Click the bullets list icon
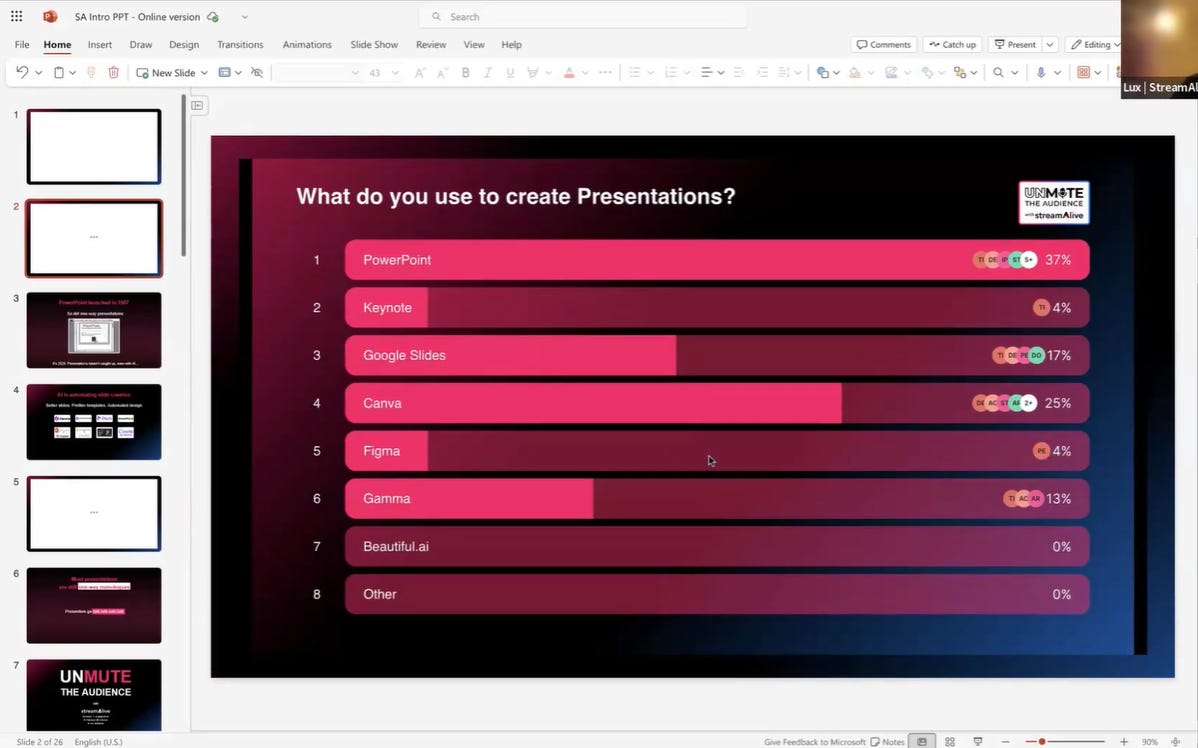Viewport: 1198px width, 748px height. (x=634, y=73)
